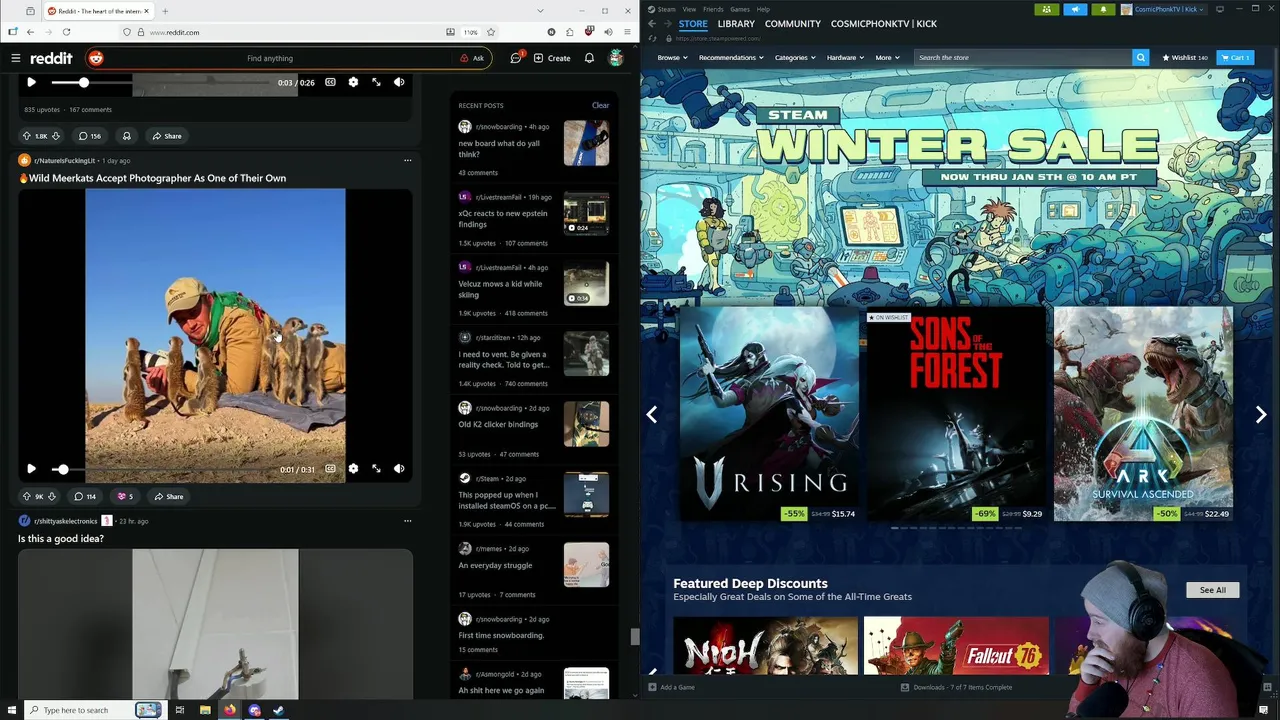The image size is (1280, 720).
Task: Click the Steam store search magnifier button
Action: tap(1140, 58)
